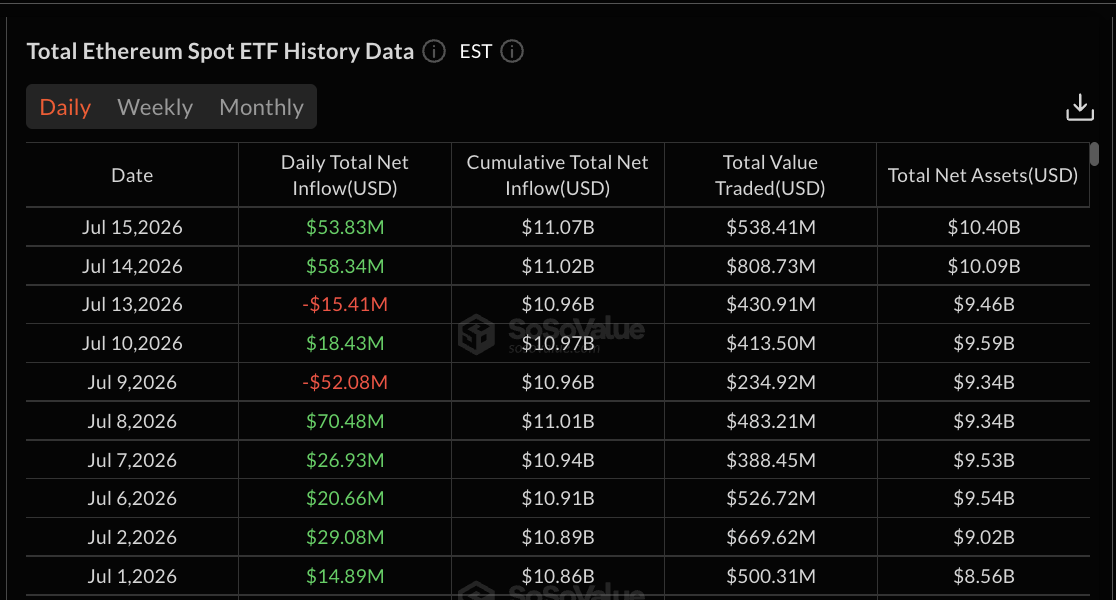Click Cumulative Total Net Inflow header
This screenshot has width=1116, height=600.
pos(557,175)
